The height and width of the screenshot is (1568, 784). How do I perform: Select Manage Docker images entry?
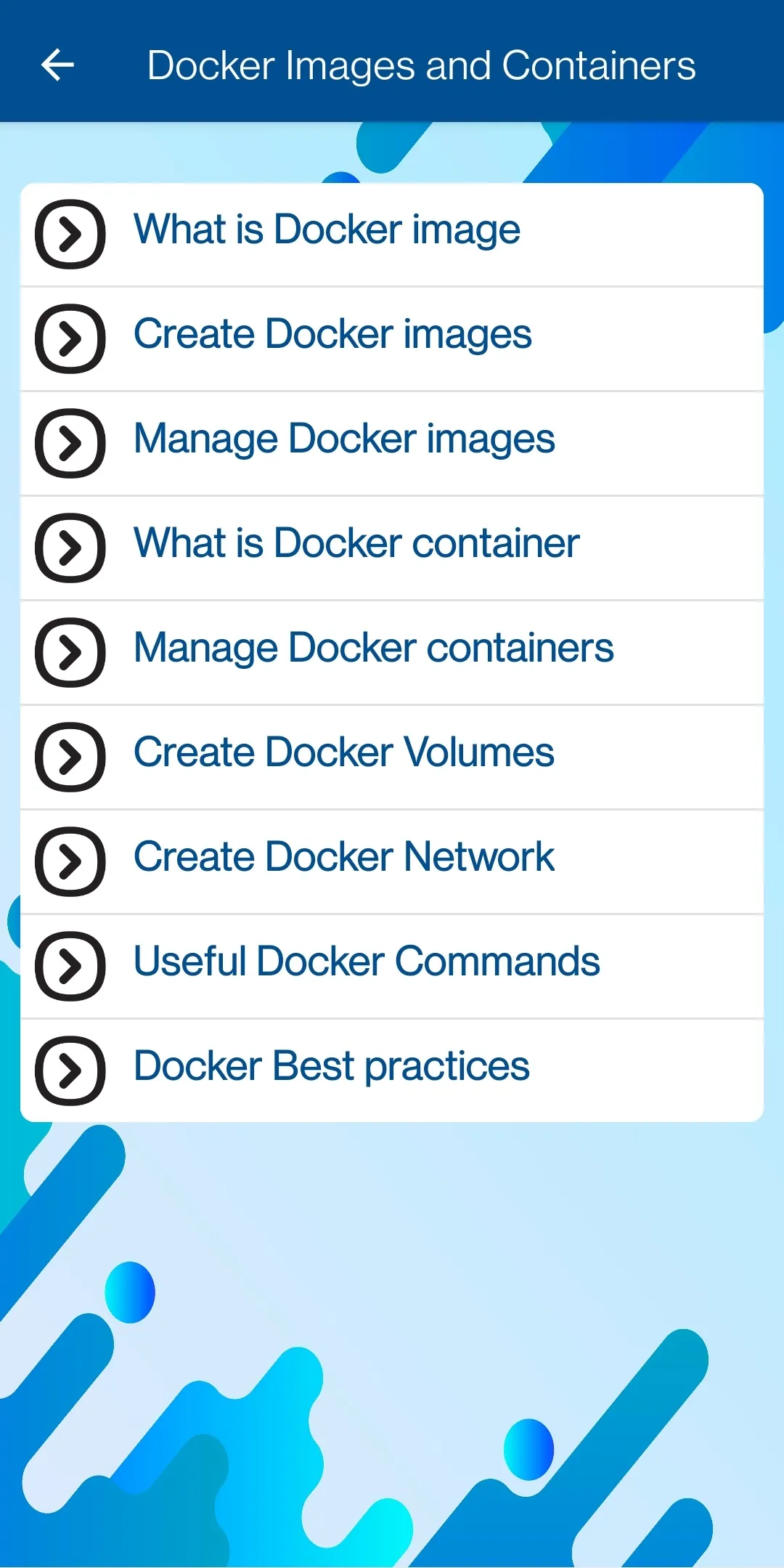(x=392, y=444)
